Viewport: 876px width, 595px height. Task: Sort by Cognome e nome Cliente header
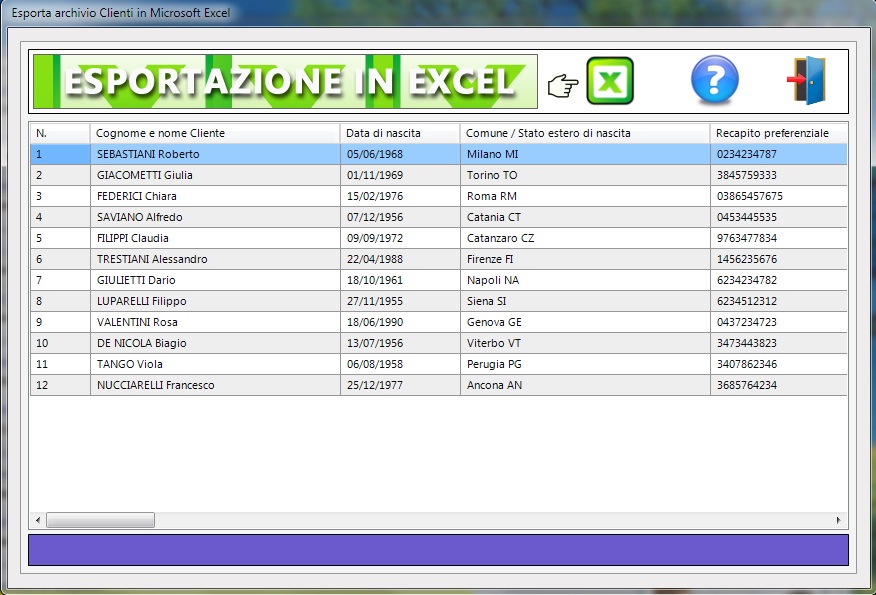(x=215, y=133)
